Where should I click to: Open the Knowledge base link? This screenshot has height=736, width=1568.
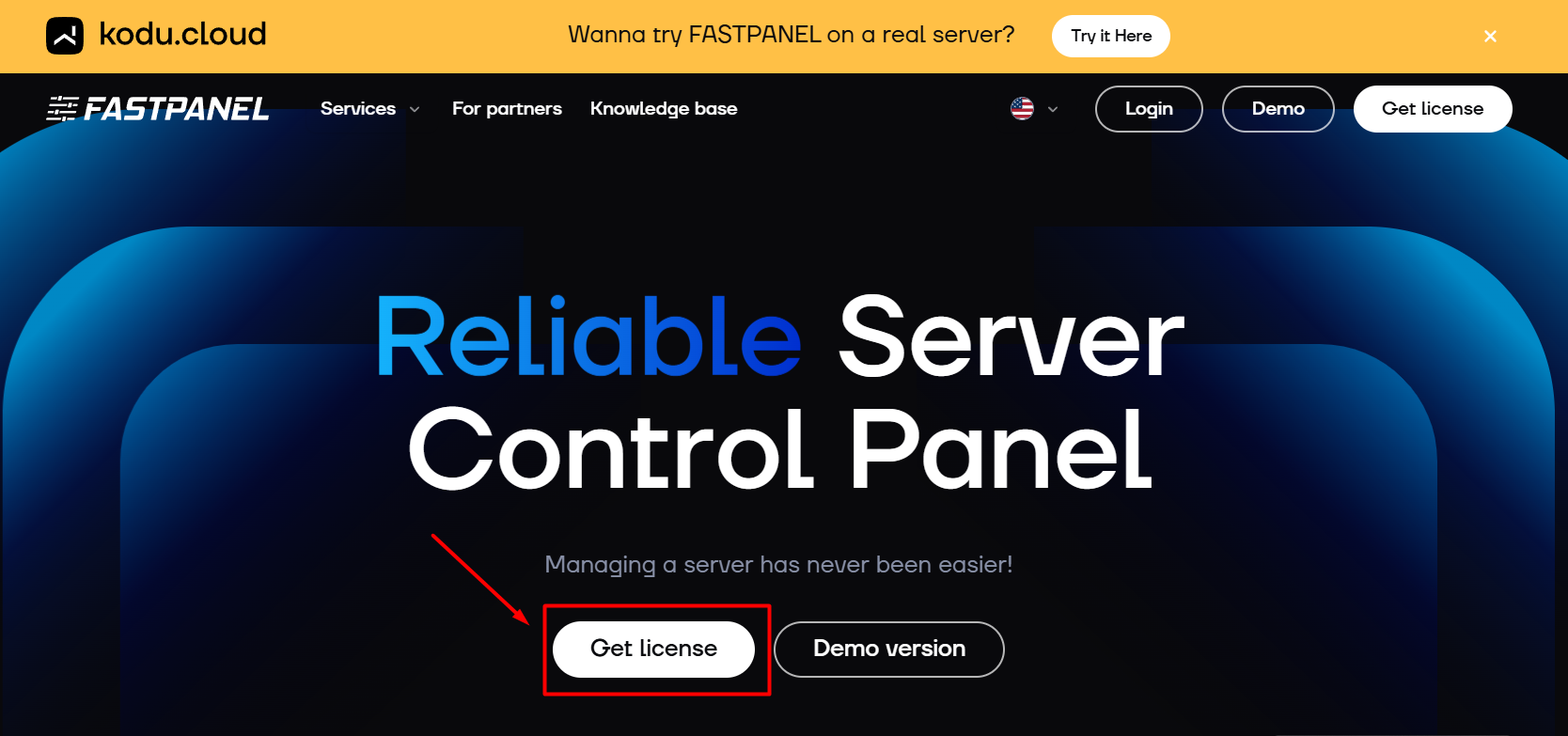664,109
